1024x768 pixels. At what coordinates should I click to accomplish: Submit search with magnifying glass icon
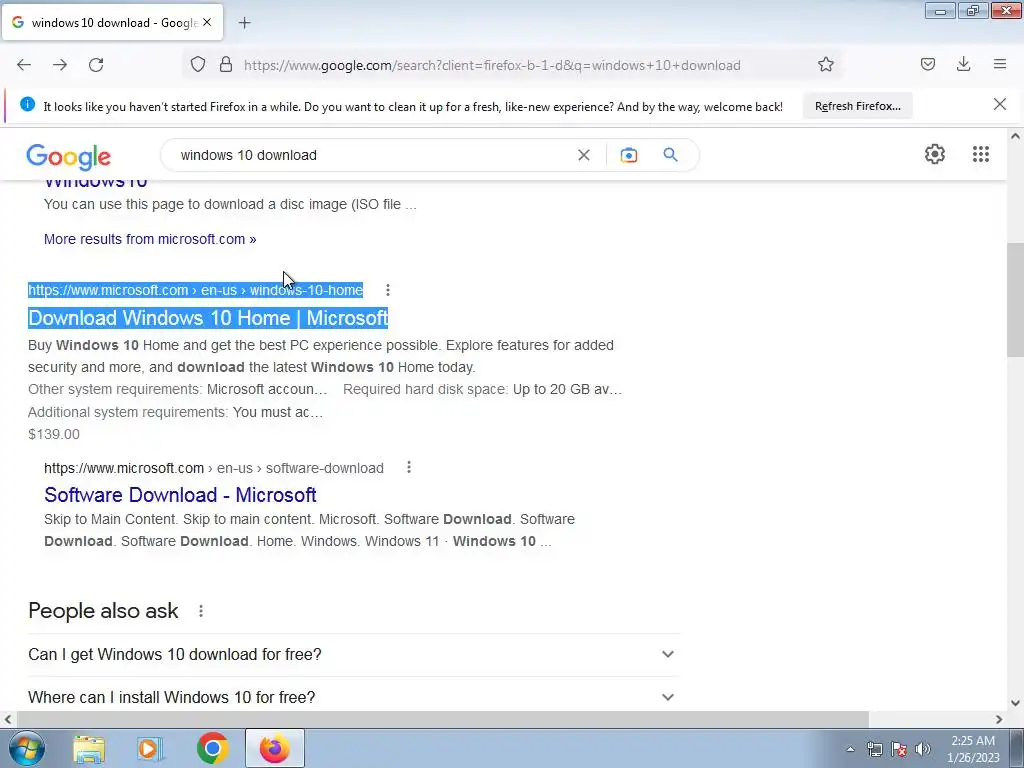(671, 155)
